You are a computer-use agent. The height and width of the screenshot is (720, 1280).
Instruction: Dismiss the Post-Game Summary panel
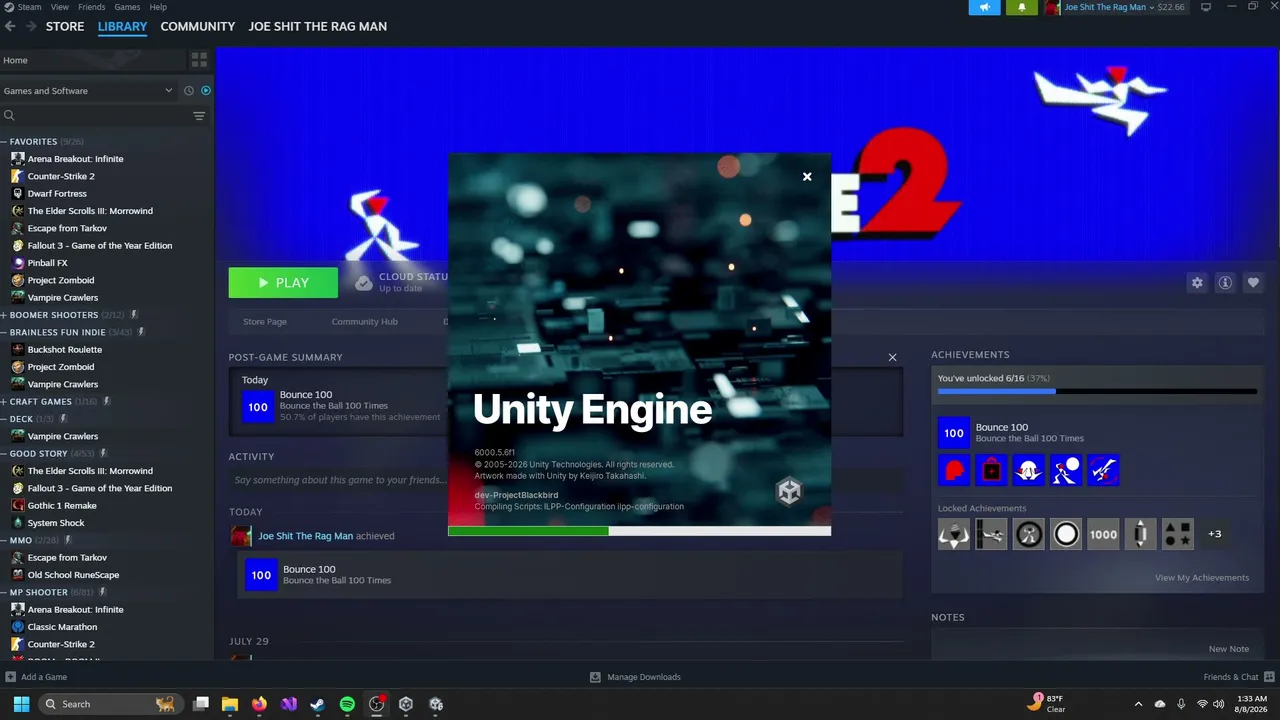[x=893, y=357]
